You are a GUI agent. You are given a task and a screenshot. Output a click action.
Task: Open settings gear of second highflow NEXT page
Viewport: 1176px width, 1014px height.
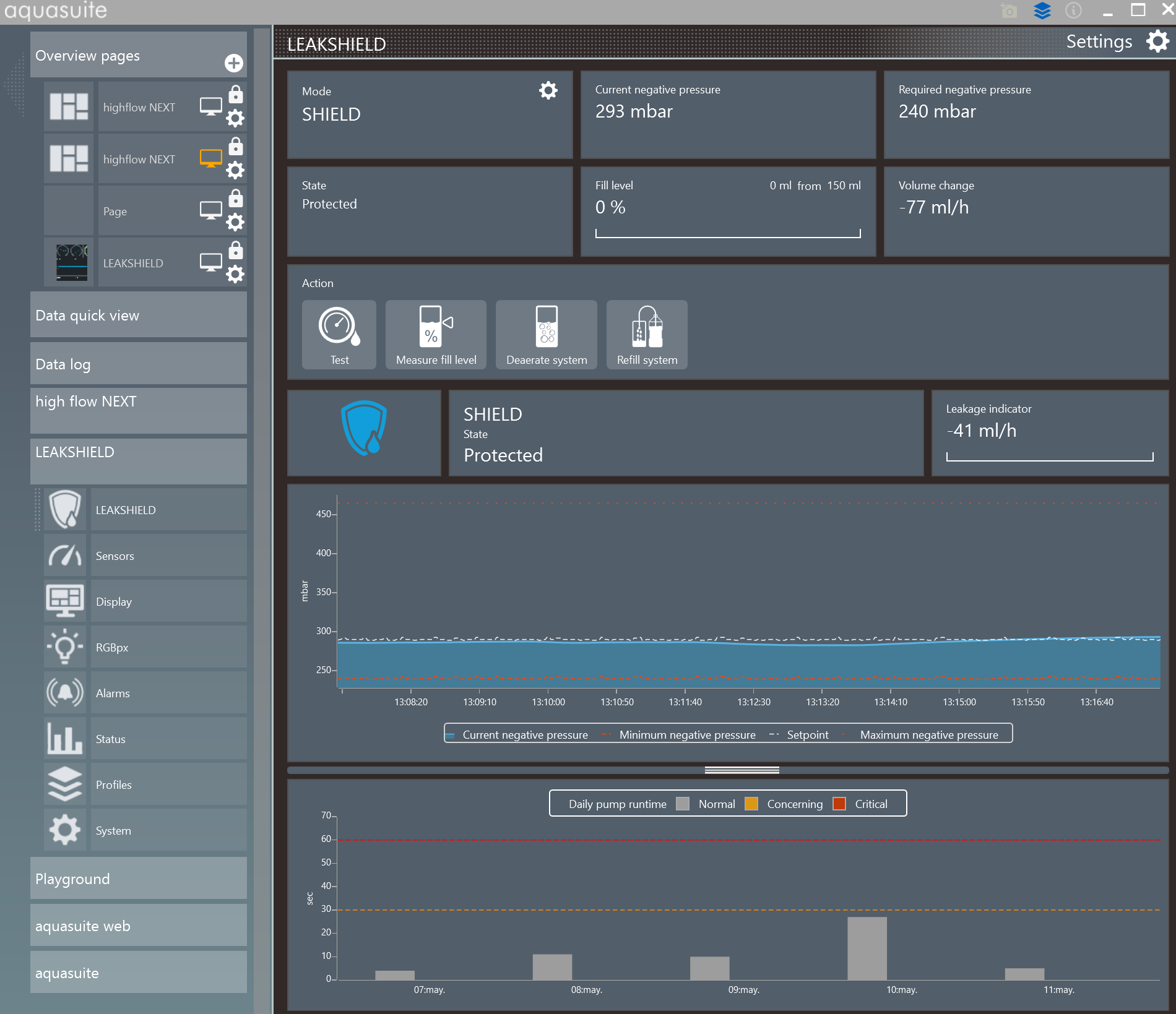[x=235, y=170]
